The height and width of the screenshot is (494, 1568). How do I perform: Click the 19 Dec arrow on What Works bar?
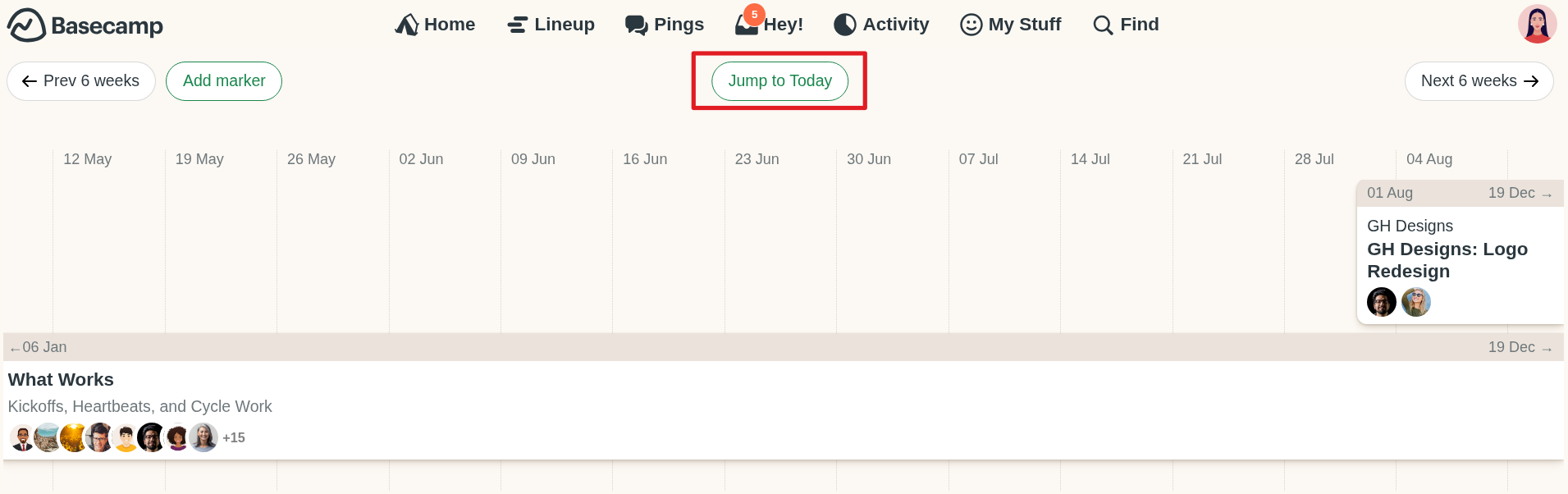point(1520,346)
